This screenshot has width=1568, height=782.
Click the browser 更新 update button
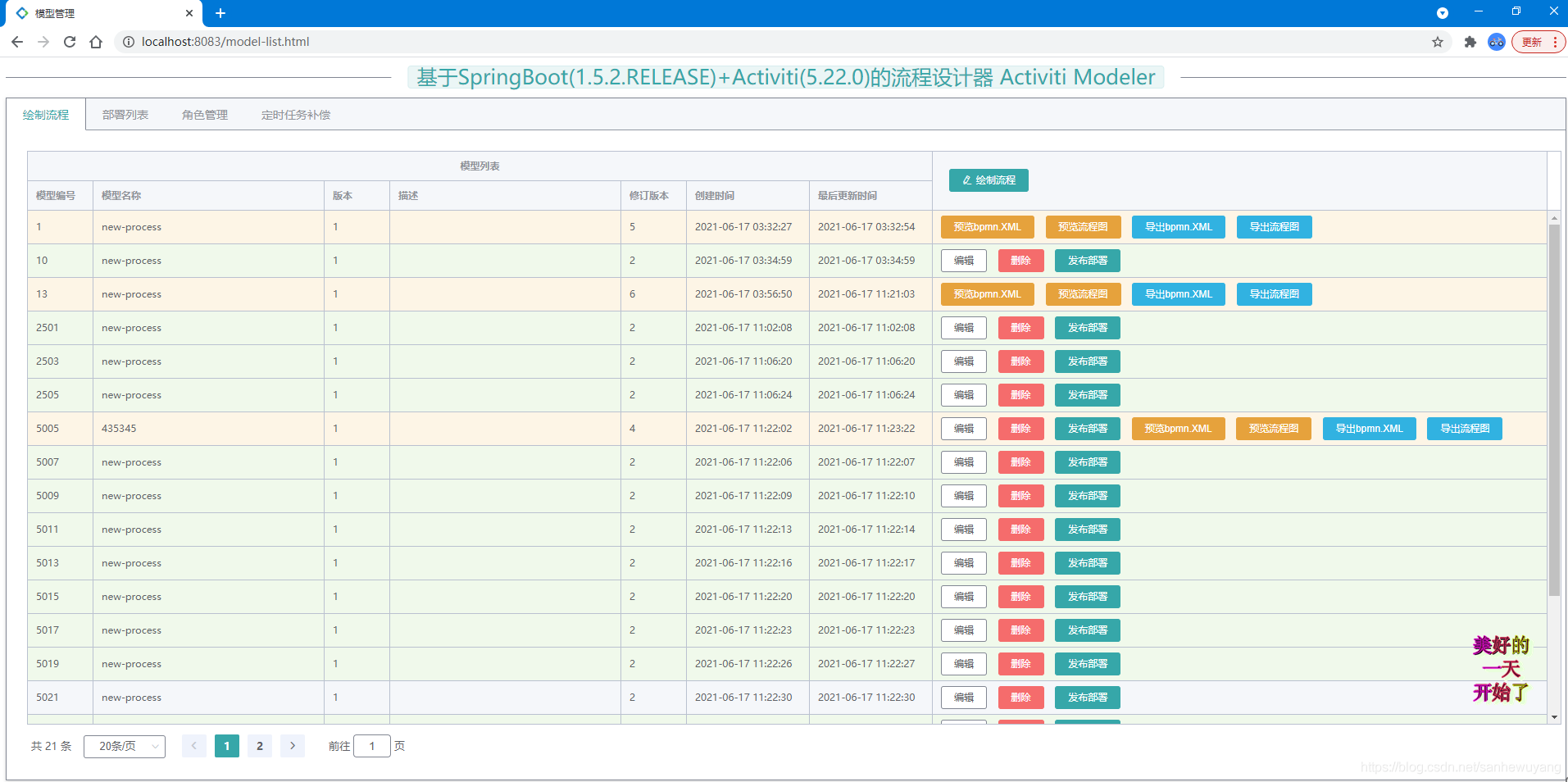(1538, 42)
